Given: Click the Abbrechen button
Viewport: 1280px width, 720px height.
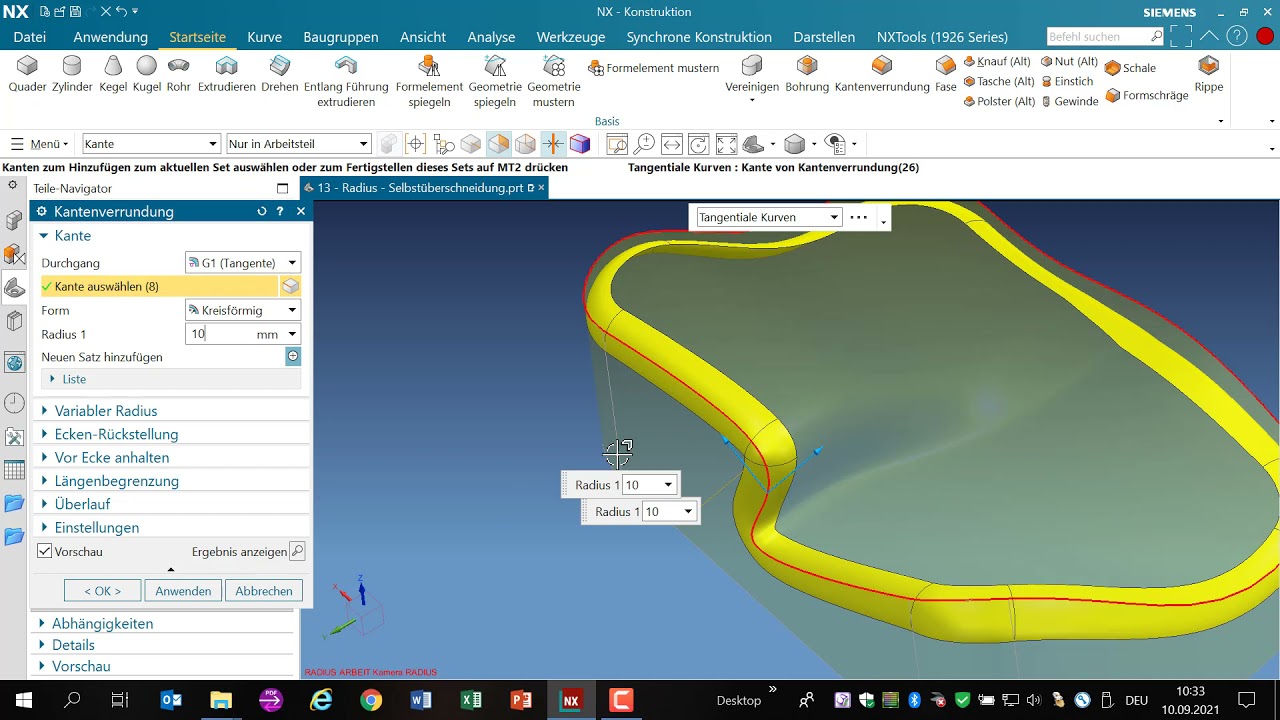Looking at the screenshot, I should [264, 591].
